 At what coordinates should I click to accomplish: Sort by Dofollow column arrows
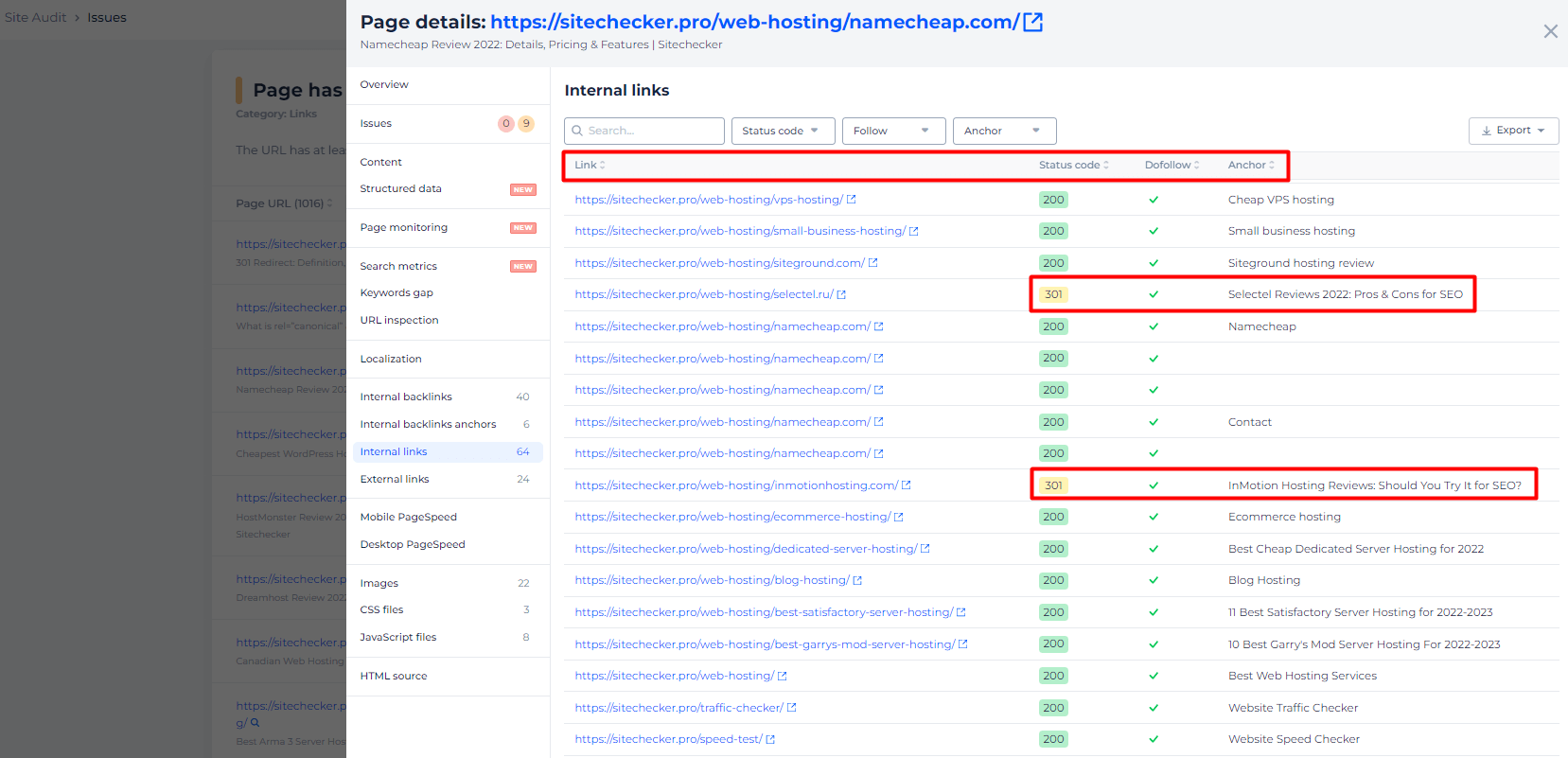(1197, 165)
